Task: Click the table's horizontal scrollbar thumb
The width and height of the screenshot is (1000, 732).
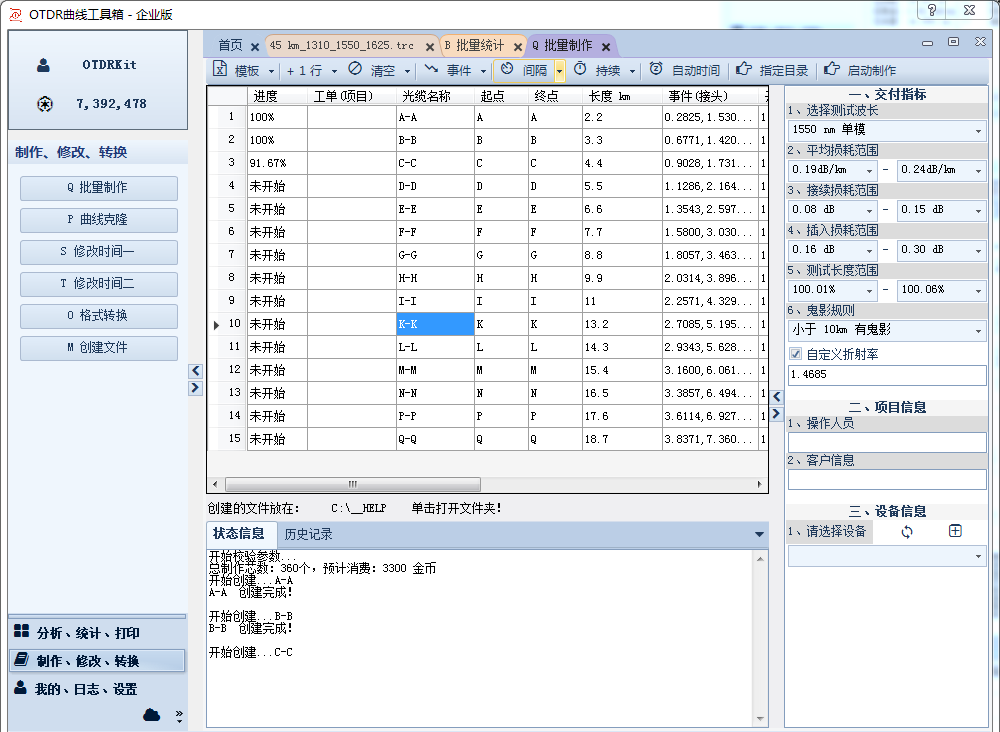Action: pos(351,484)
